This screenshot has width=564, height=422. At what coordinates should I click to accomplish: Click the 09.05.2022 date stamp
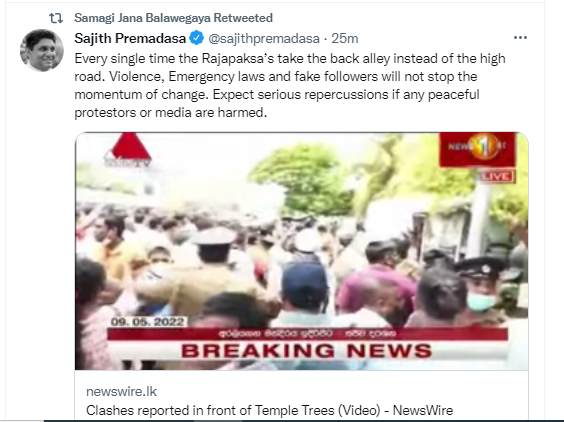(x=147, y=322)
